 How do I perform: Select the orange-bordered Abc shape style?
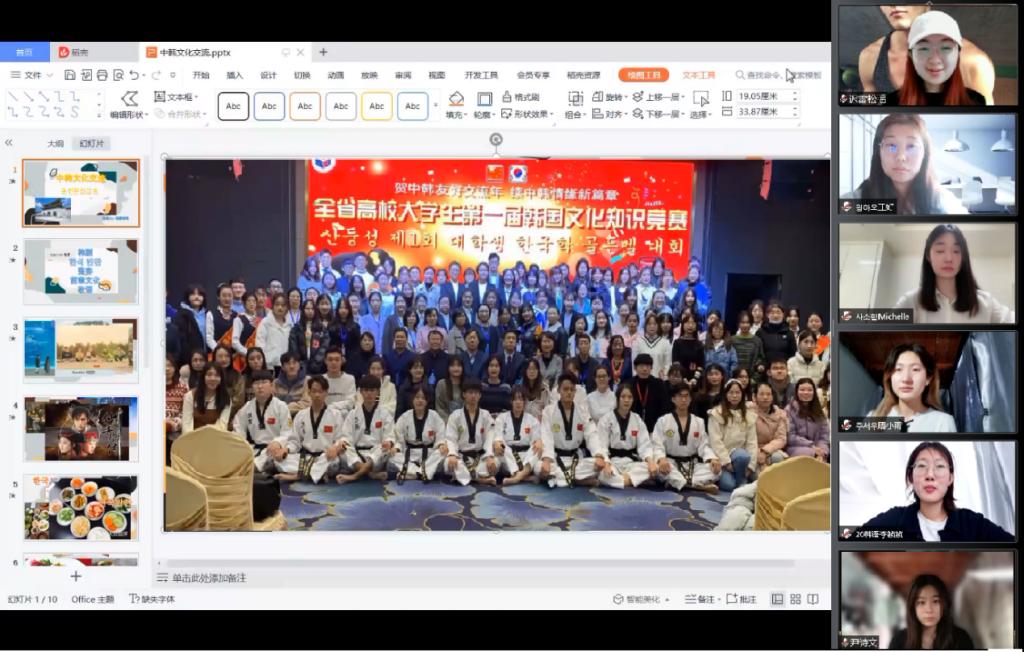(305, 106)
